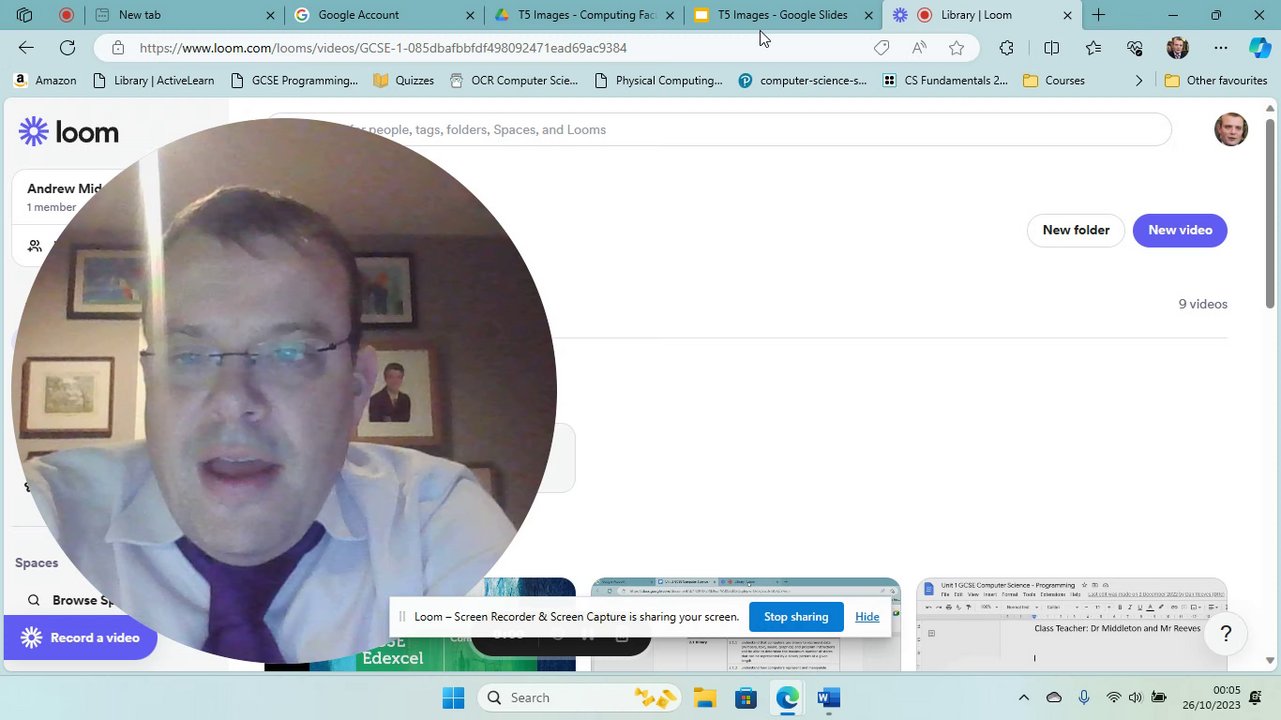Open Loom help question mark
Screen dimensions: 1281x720
point(1226,633)
